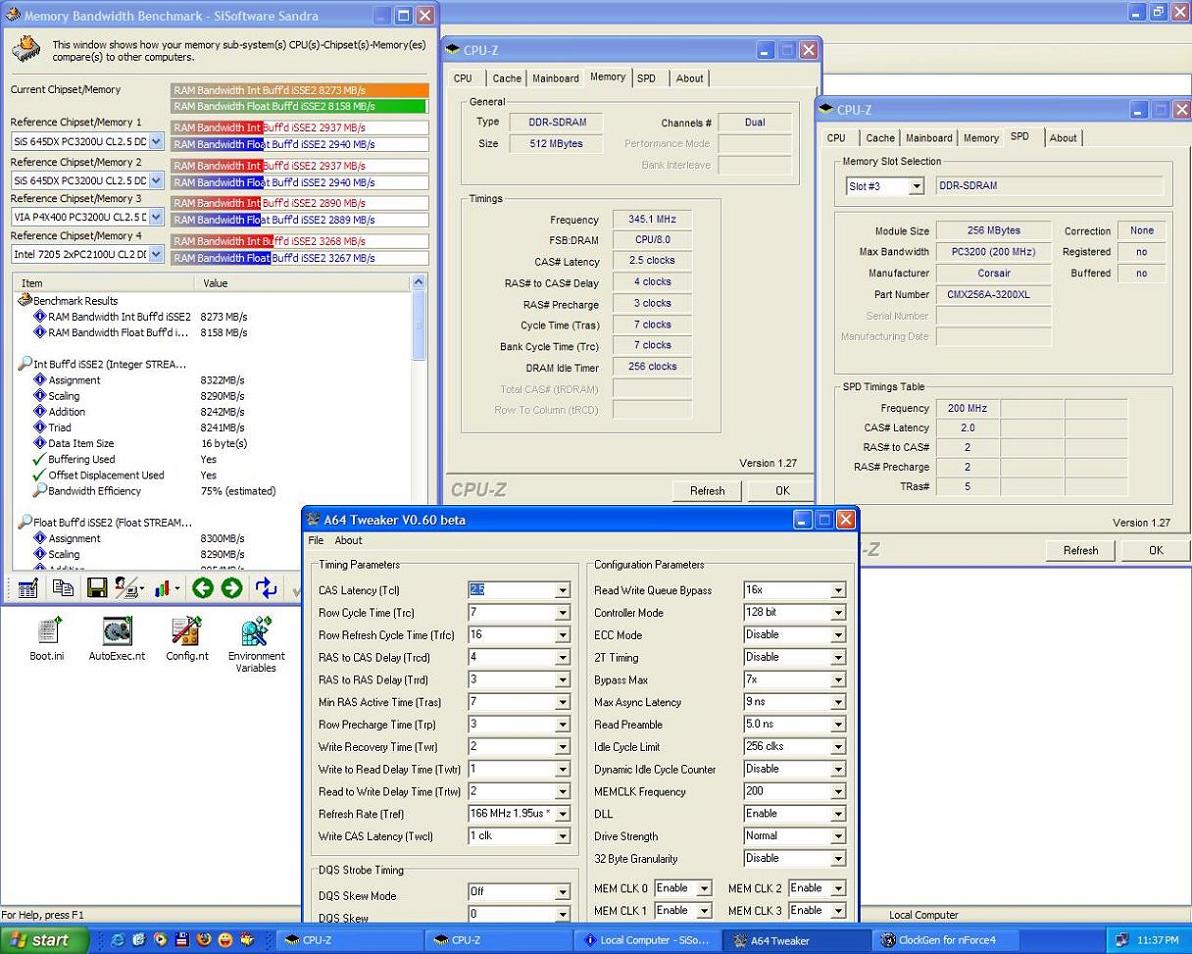
Task: Open About menu in A64 Tweaker
Action: click(348, 540)
